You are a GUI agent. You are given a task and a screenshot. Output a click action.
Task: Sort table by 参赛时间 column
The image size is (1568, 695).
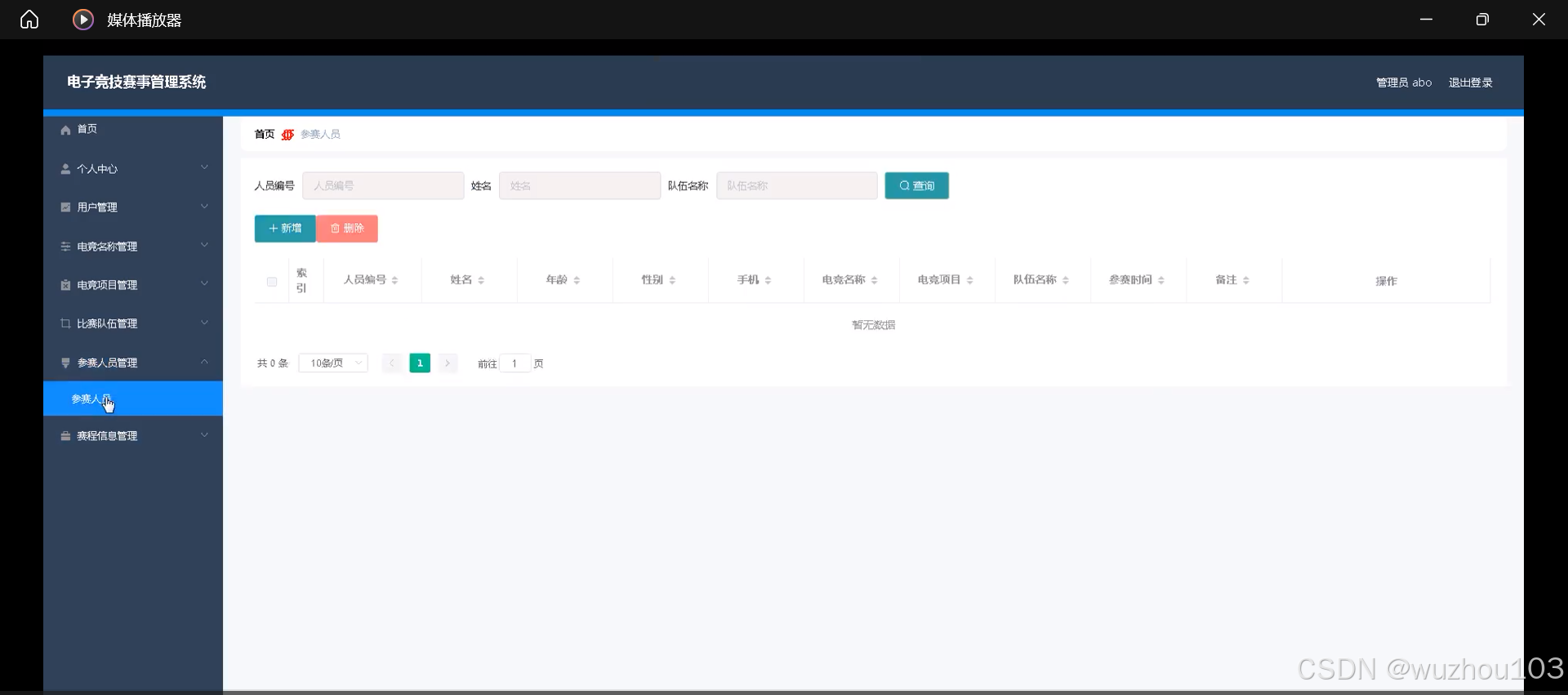coord(1160,280)
